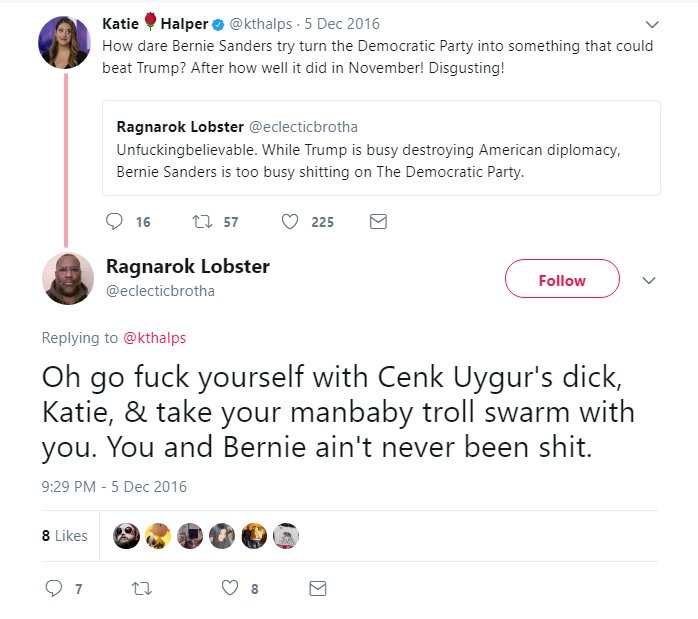Expand options chevron on Katie Halper's tweet
The image size is (698, 619).
pyautogui.click(x=653, y=24)
